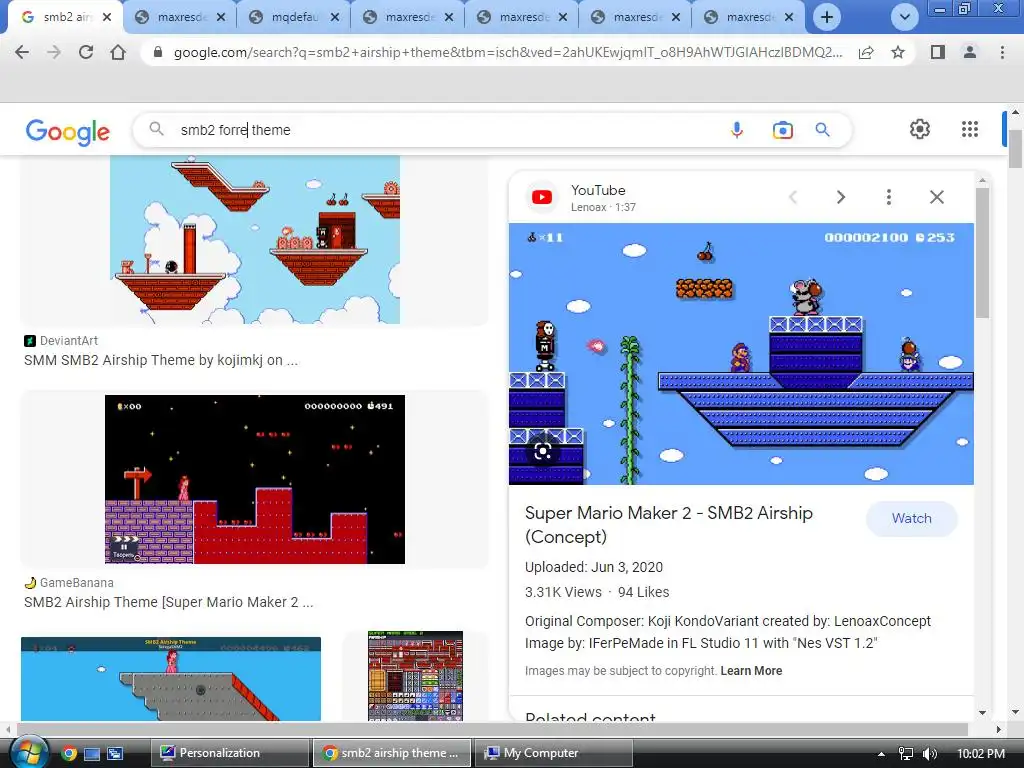Select the gray airship deck thumbnail
Screen dimensions: 1024x768
[x=171, y=679]
